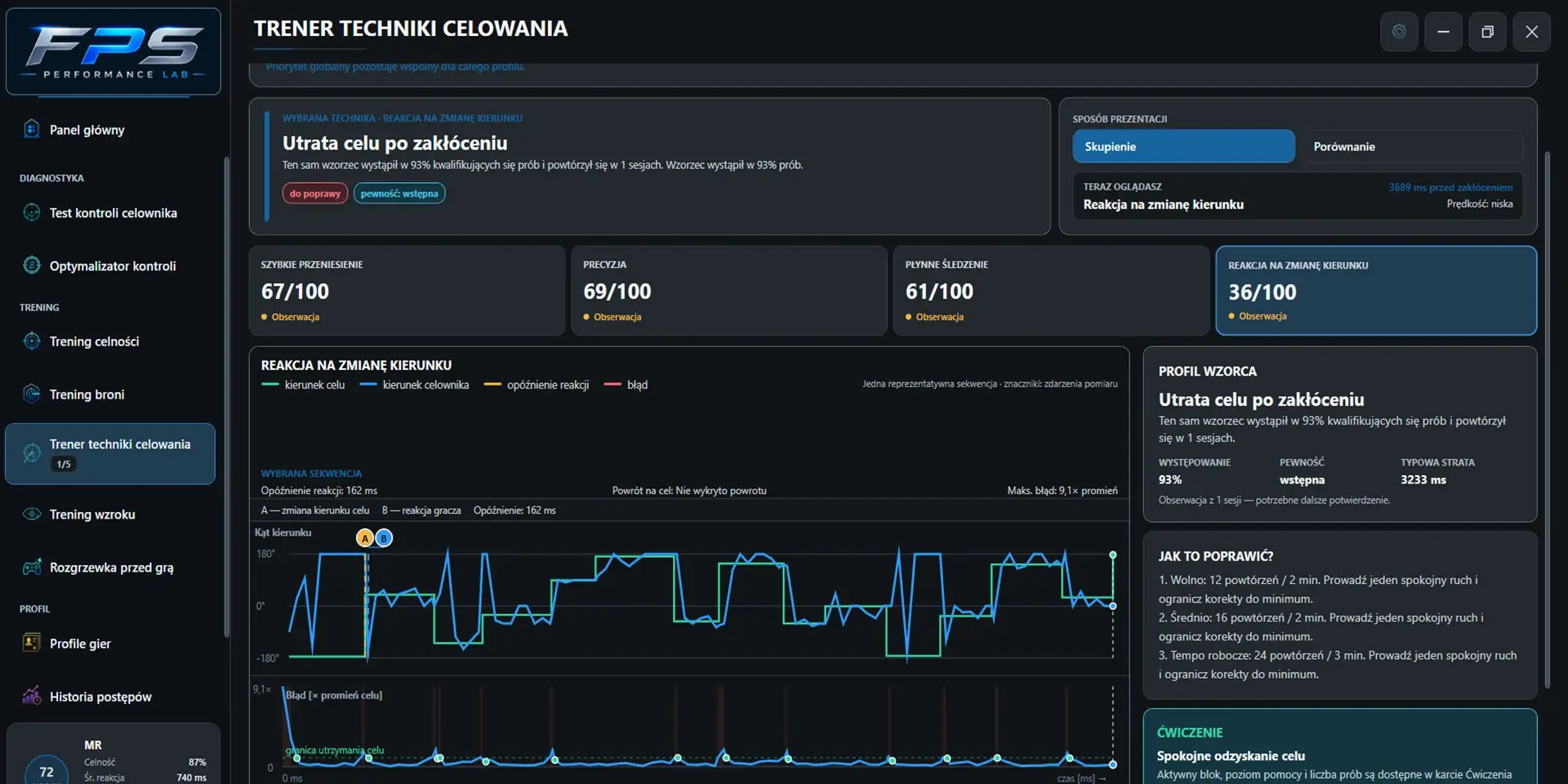This screenshot has width=1568, height=784.
Task: Click the Trening celności target icon
Action: [31, 341]
